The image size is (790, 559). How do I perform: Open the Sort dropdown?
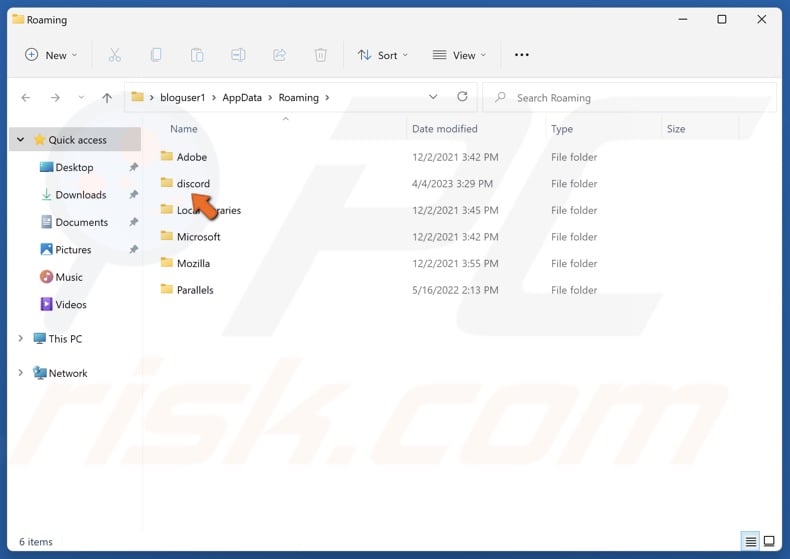(x=382, y=55)
